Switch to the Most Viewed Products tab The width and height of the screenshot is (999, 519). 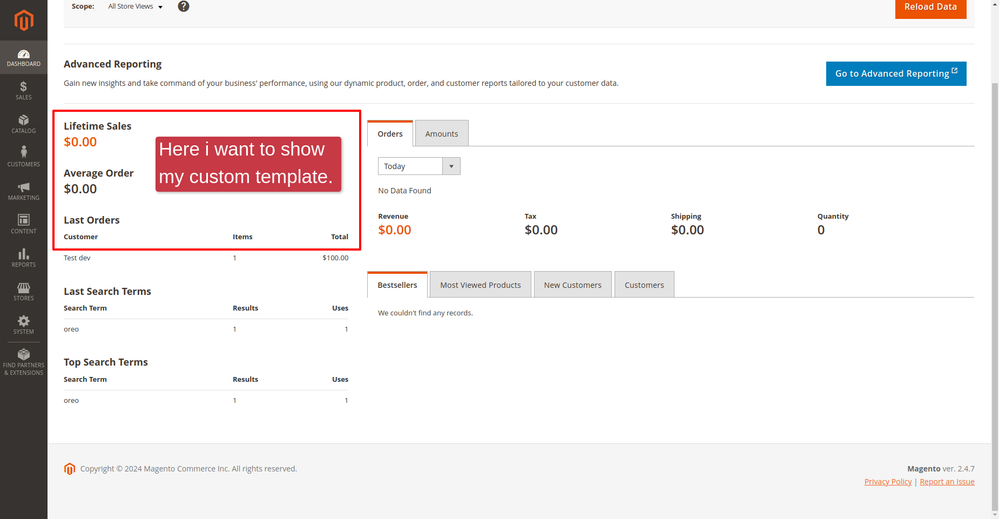[480, 285]
